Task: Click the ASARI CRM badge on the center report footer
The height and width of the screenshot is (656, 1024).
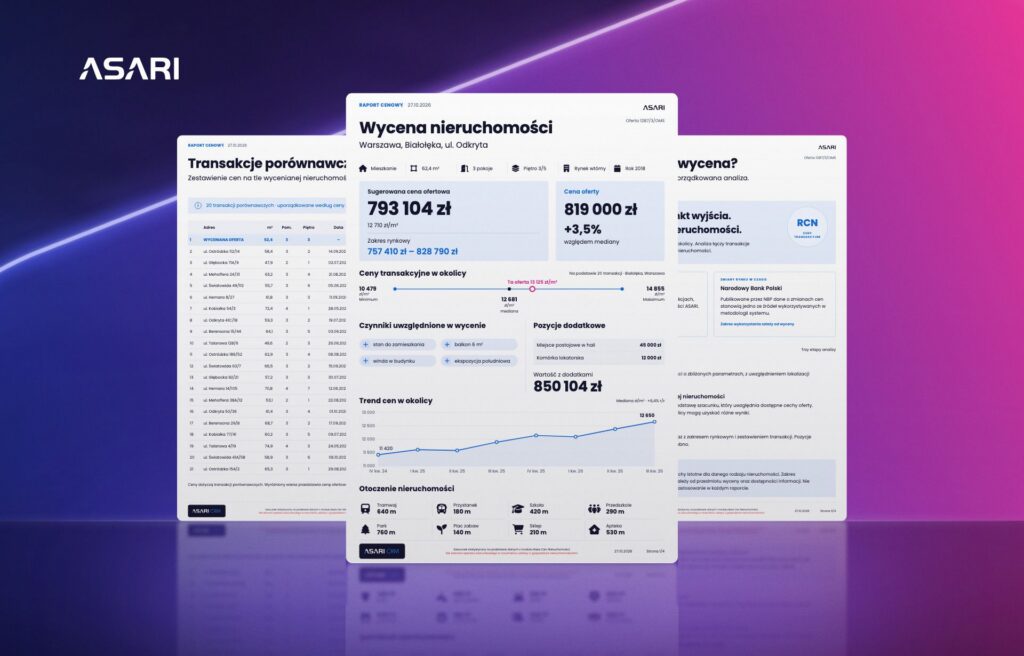Action: point(382,551)
